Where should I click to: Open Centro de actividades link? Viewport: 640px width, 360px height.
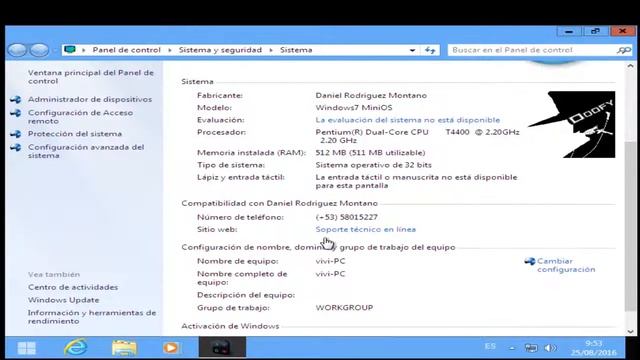(x=73, y=287)
